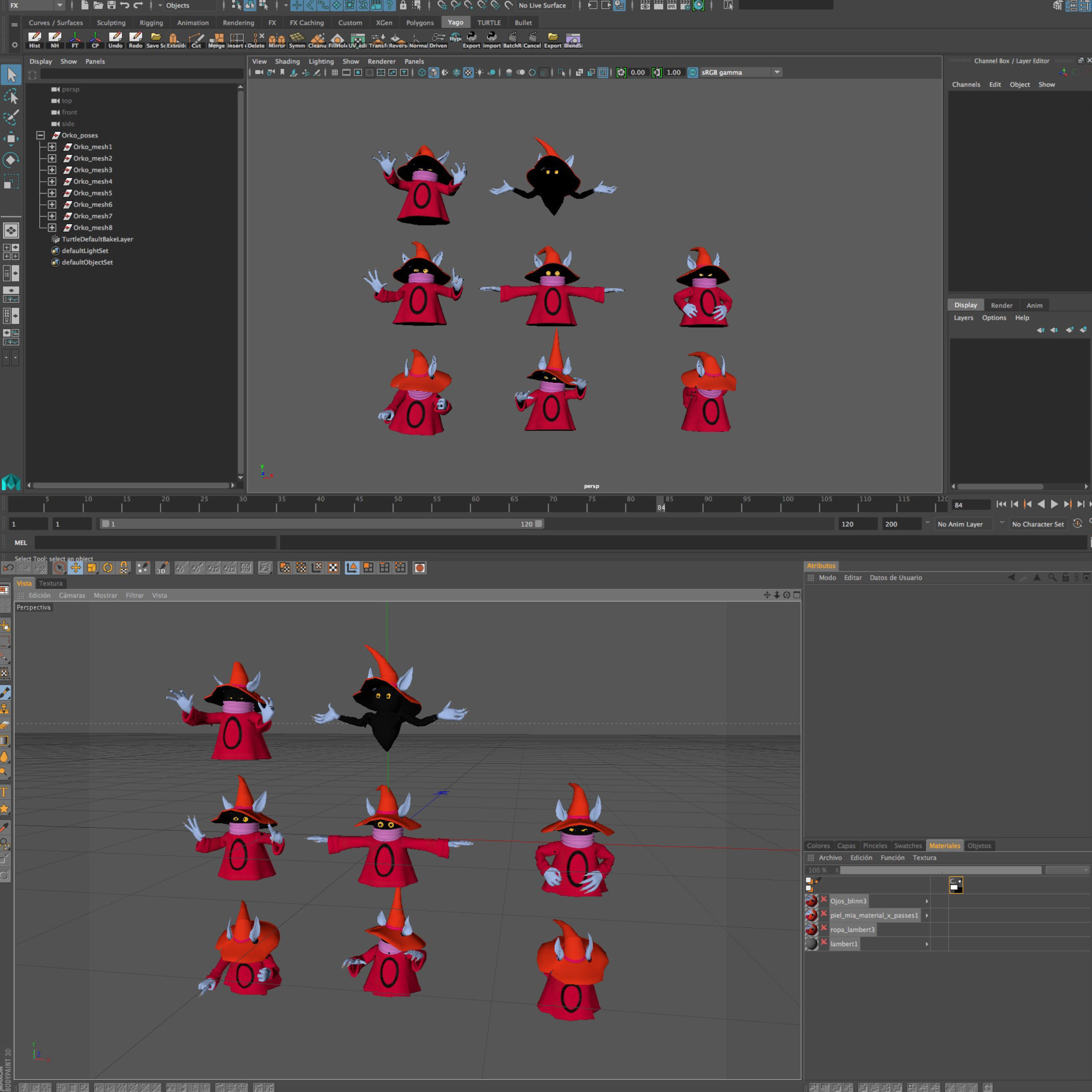The width and height of the screenshot is (1092, 1092).
Task: Toggle the red X on lambert1 material
Action: tap(823, 941)
